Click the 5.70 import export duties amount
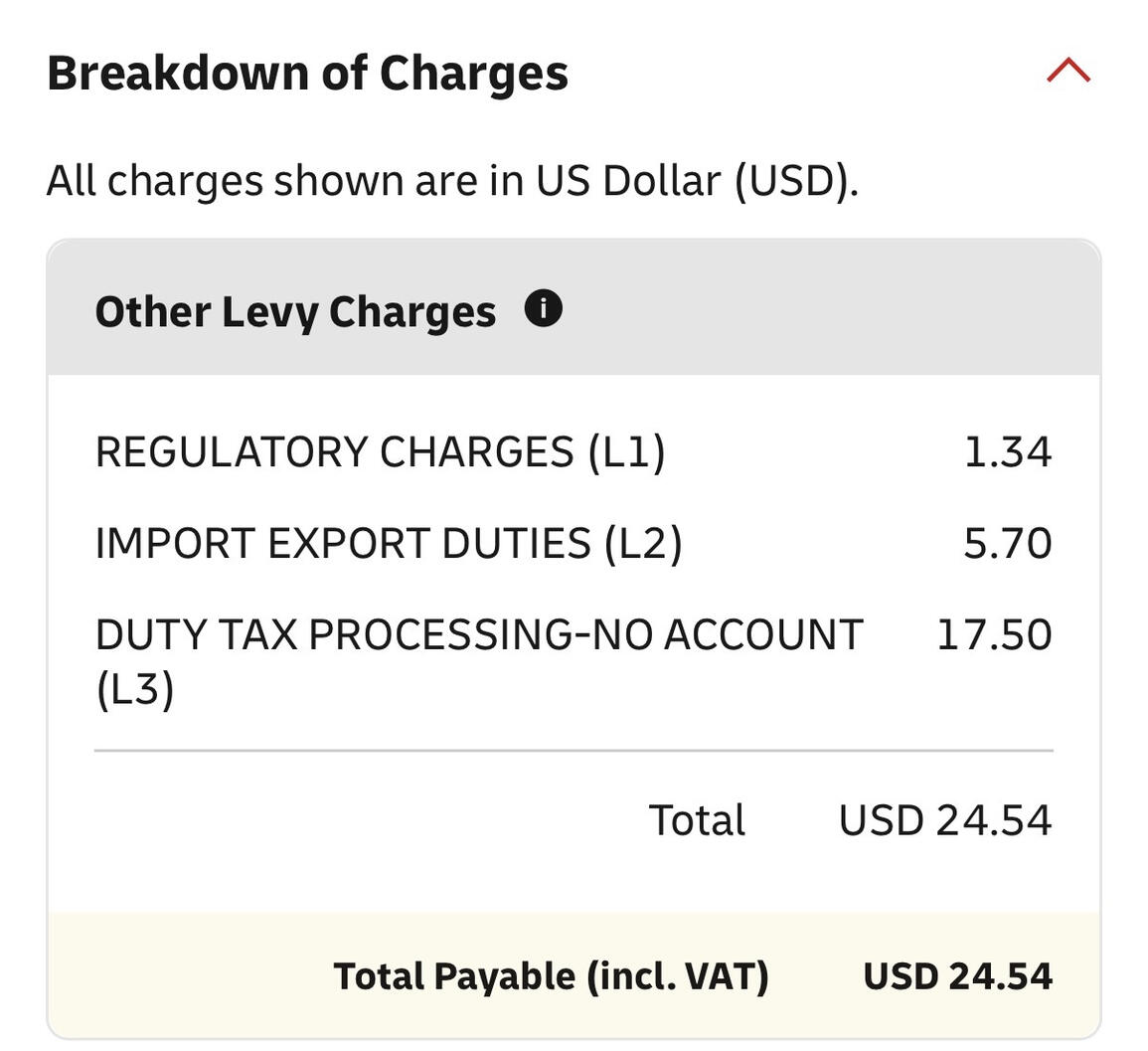This screenshot has width=1148, height=1051. (x=1008, y=544)
